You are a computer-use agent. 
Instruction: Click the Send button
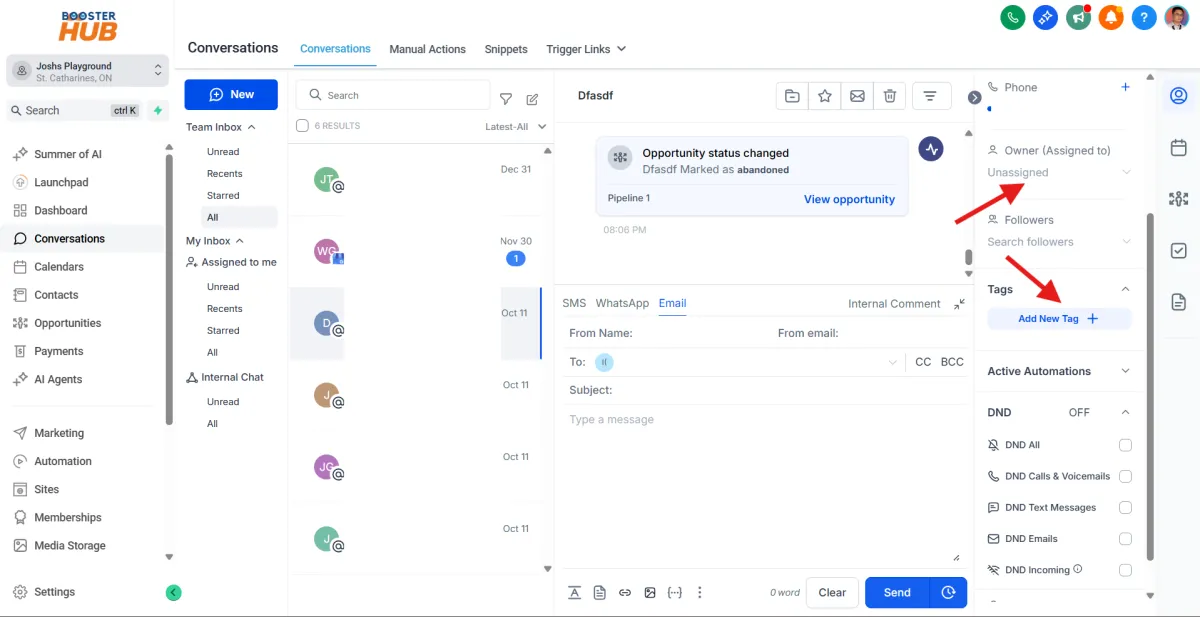(x=897, y=592)
